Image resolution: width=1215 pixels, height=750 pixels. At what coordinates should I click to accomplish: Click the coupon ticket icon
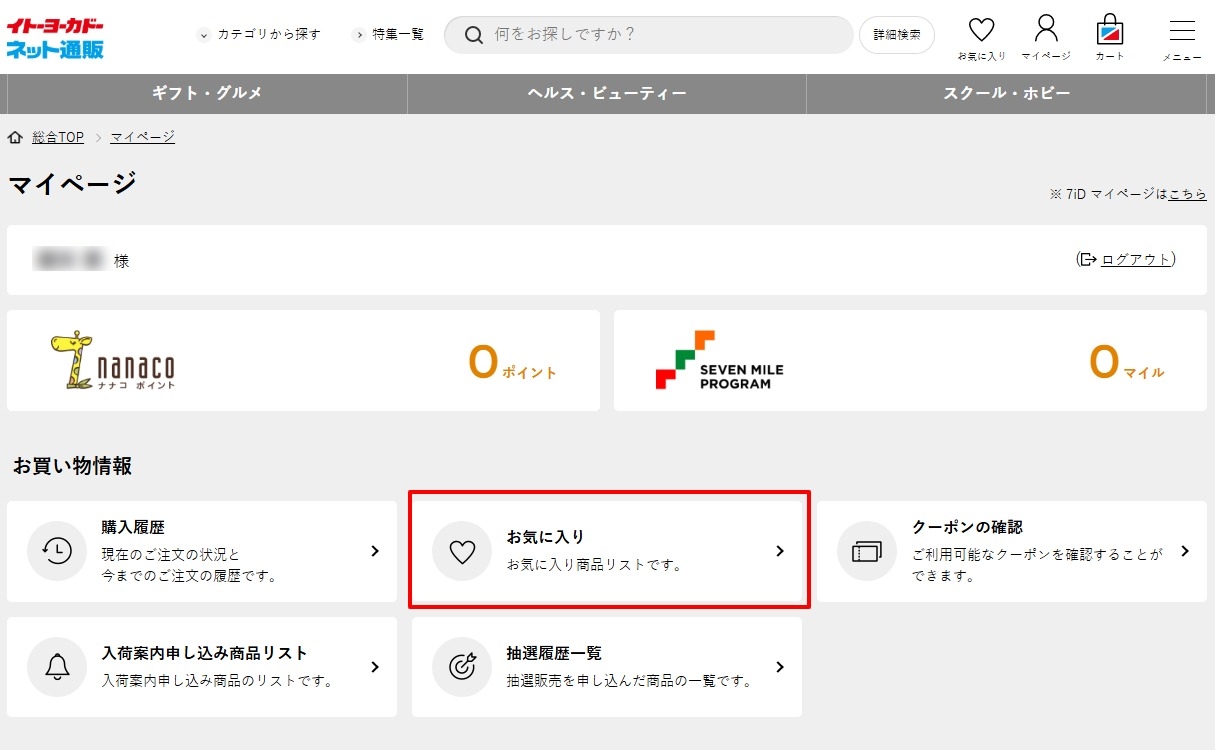(x=866, y=551)
